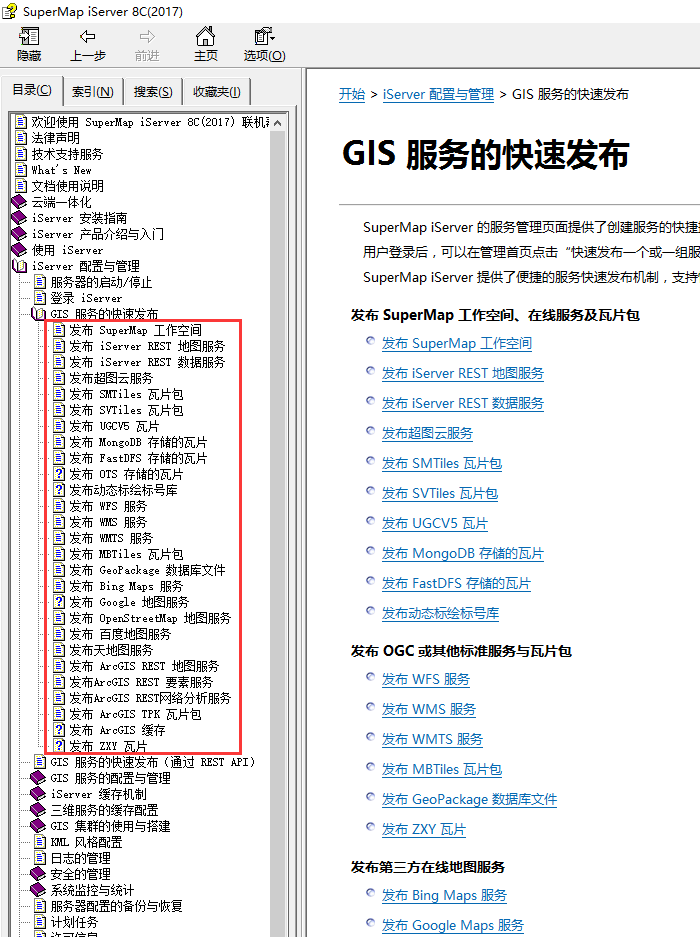The image size is (700, 937).
Task: Select tree item 发布 SMTiles 瓦片包
Action: pos(126,394)
